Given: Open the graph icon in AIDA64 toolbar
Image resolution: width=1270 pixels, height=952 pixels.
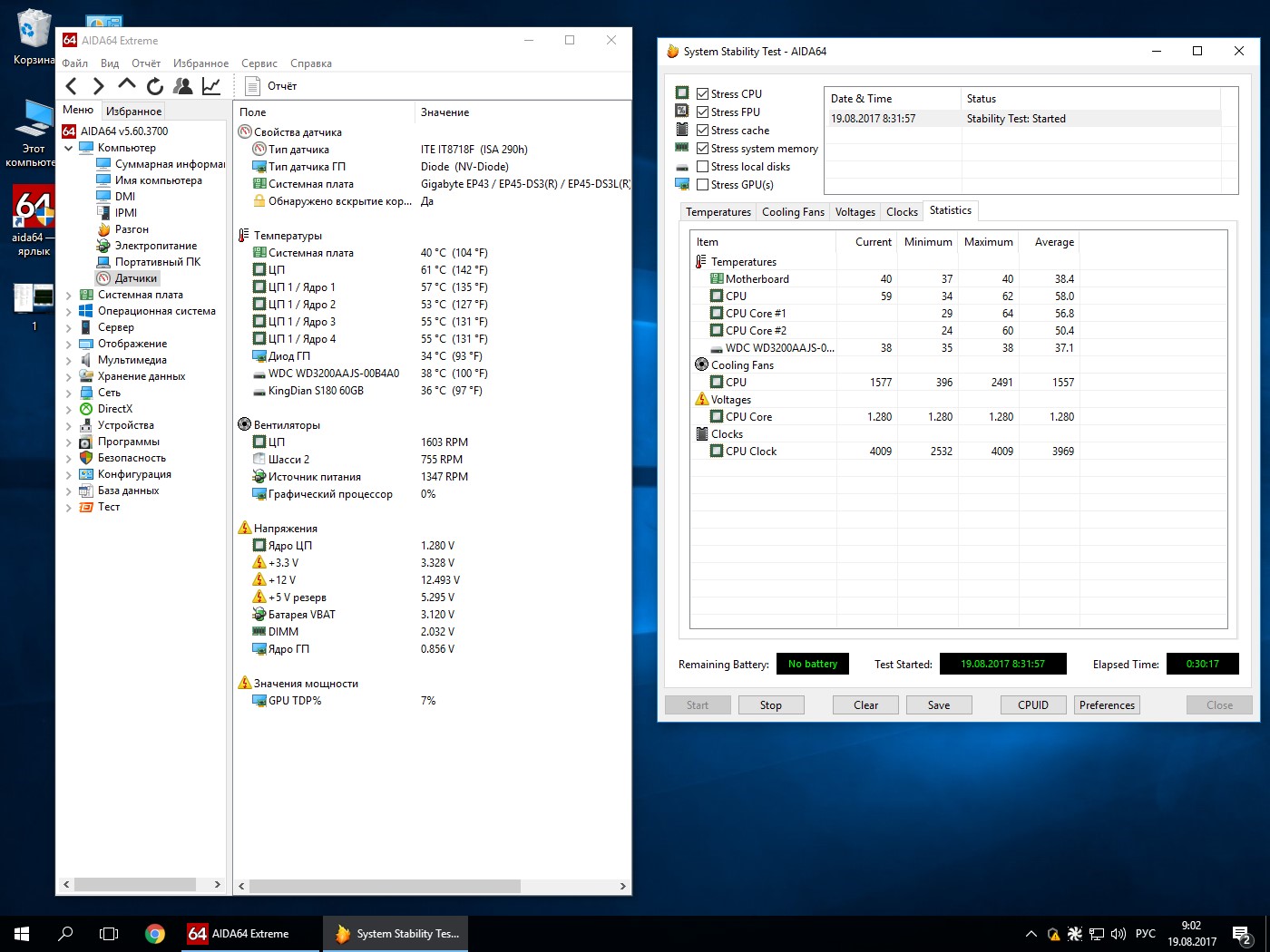Looking at the screenshot, I should pyautogui.click(x=211, y=86).
